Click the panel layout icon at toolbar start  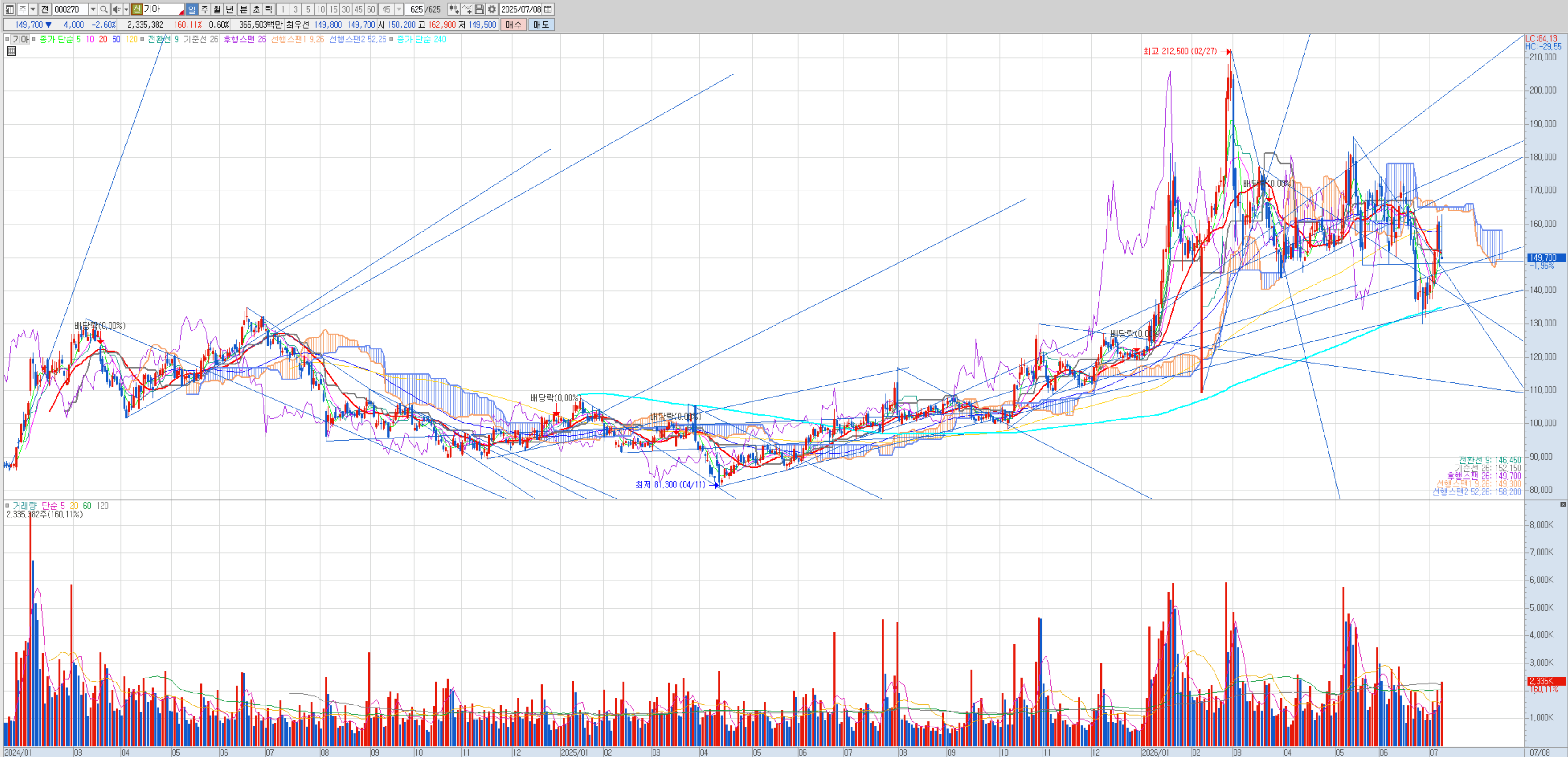9,9
